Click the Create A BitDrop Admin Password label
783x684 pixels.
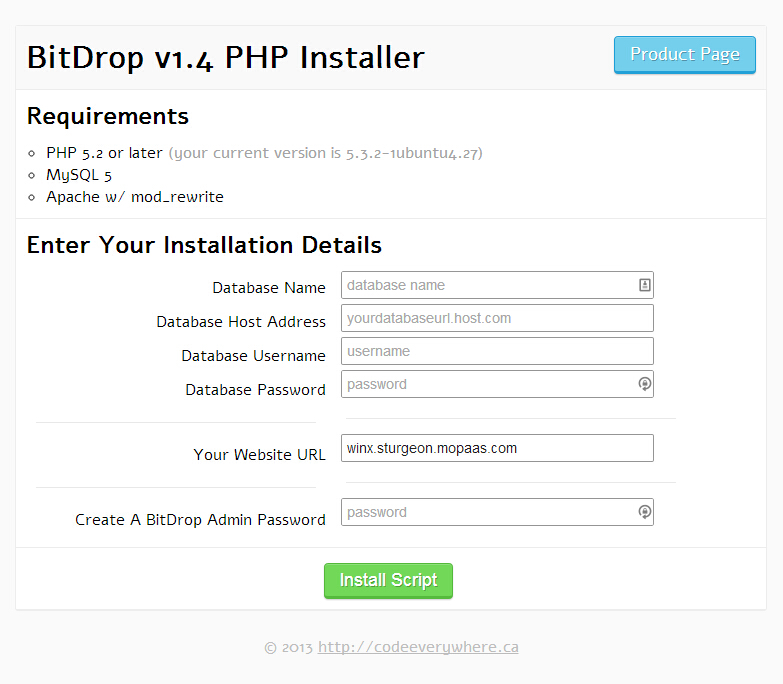click(200, 520)
